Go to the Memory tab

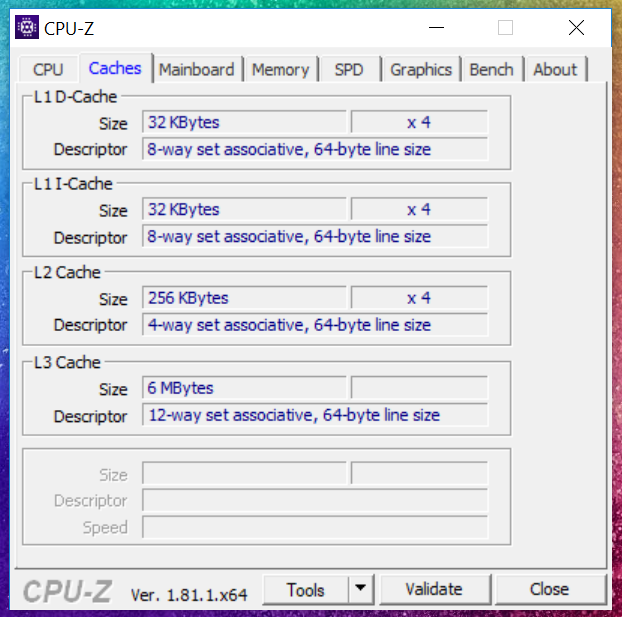(x=280, y=69)
